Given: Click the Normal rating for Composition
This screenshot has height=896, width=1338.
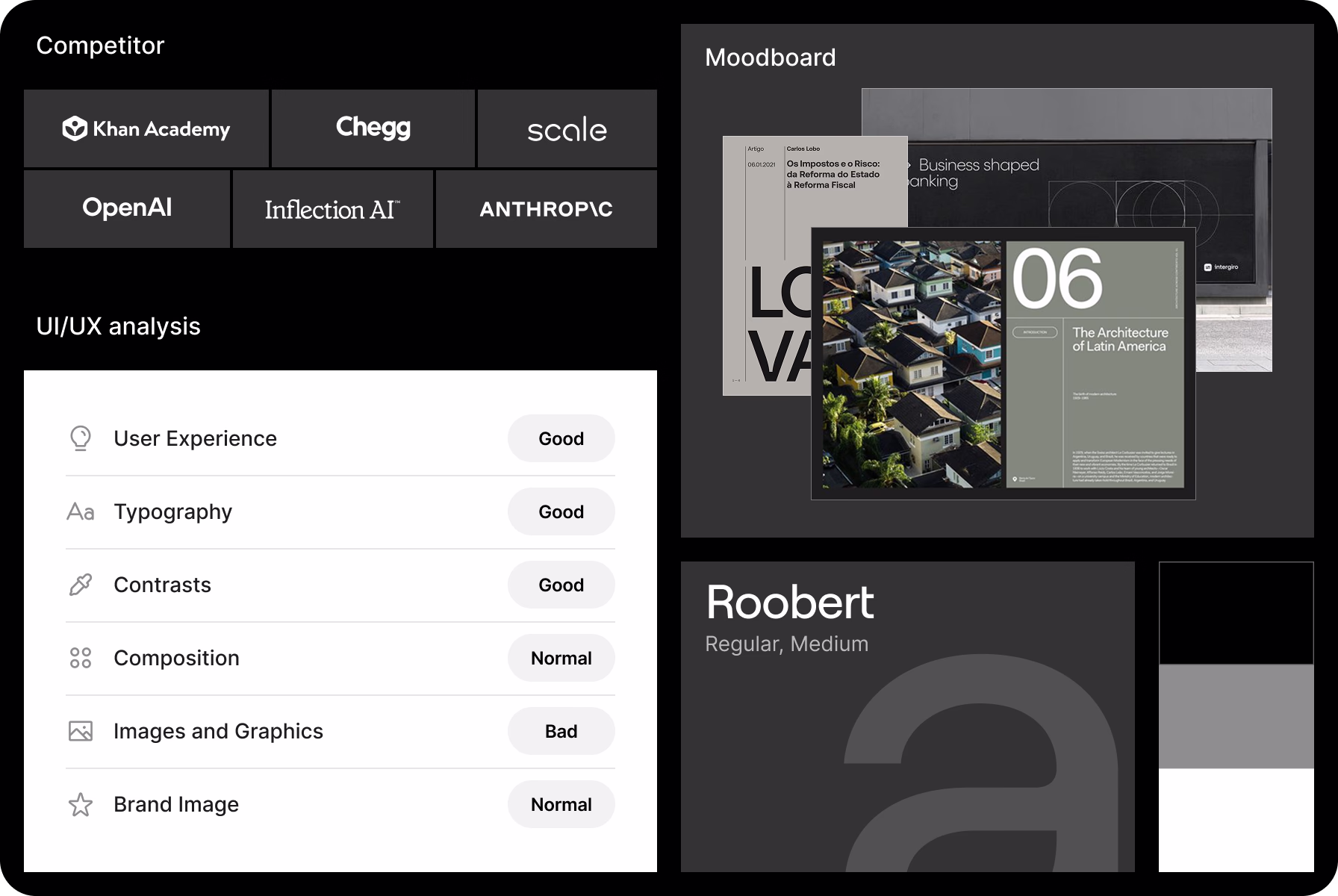Looking at the screenshot, I should (x=561, y=658).
